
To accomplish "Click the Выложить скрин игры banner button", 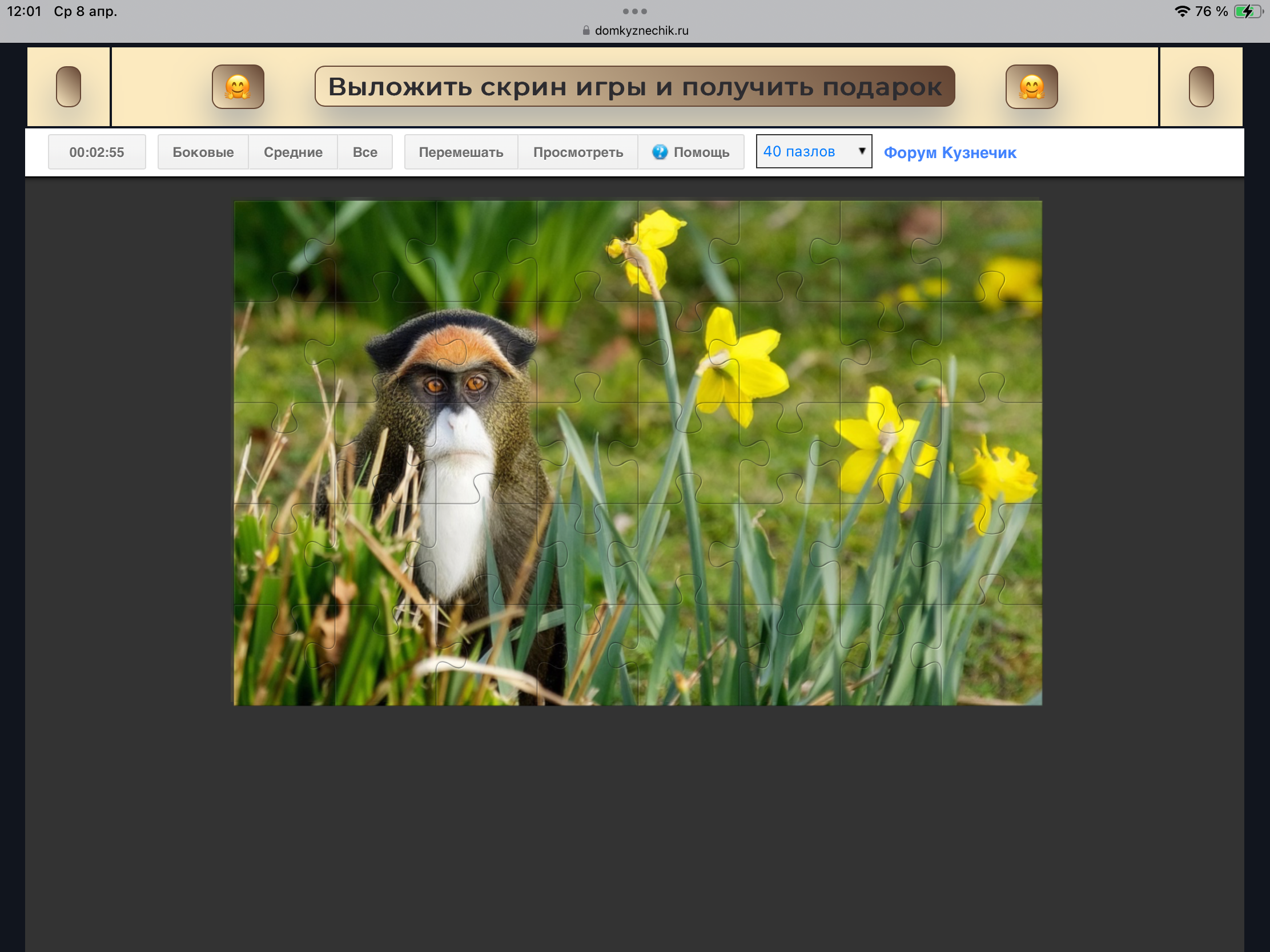I will pos(634,87).
